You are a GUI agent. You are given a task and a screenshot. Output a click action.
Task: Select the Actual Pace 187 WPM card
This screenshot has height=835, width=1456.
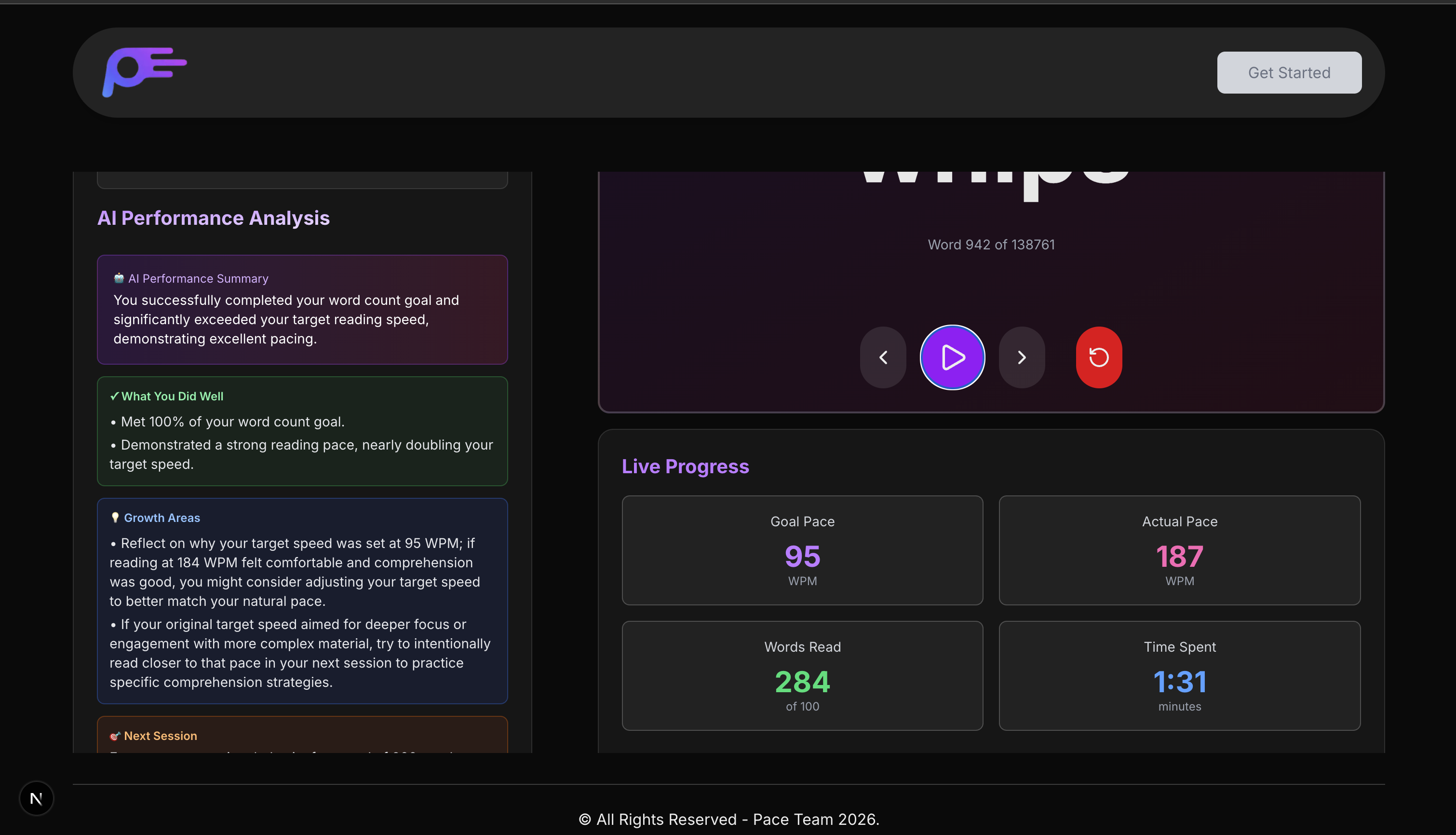(x=1179, y=550)
